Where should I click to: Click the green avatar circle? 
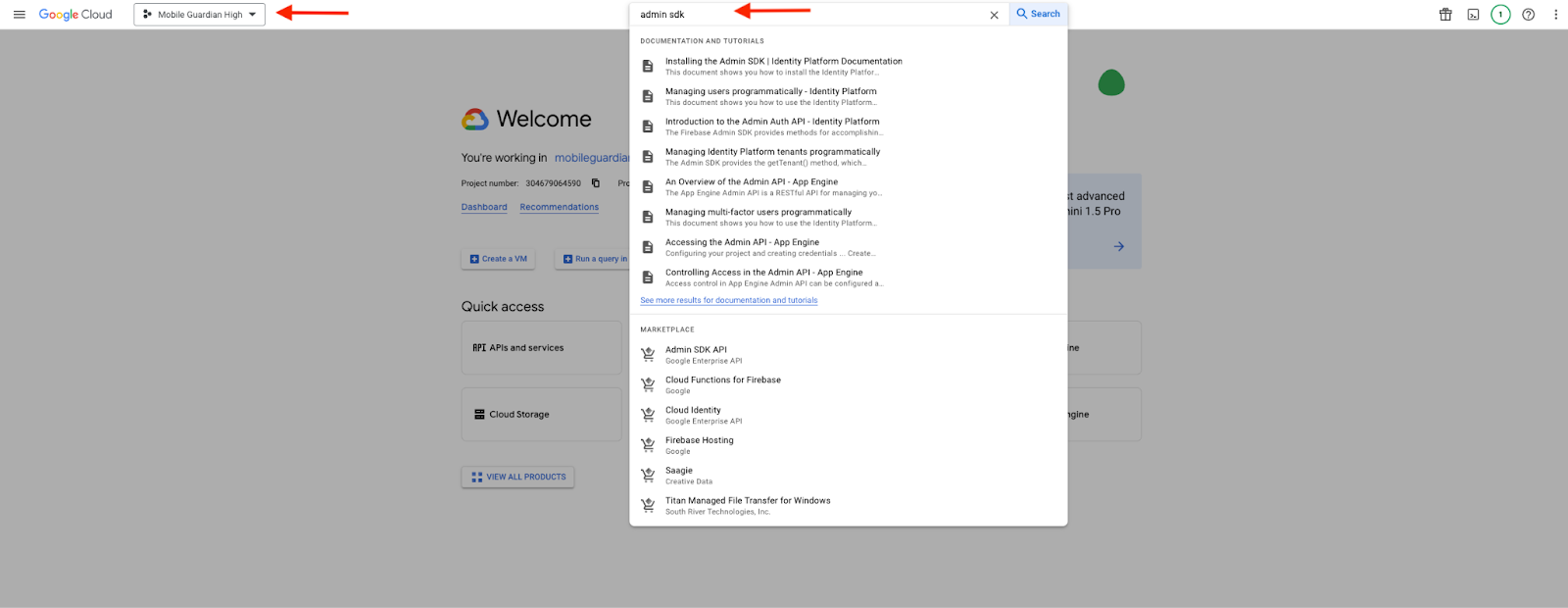click(x=1111, y=83)
